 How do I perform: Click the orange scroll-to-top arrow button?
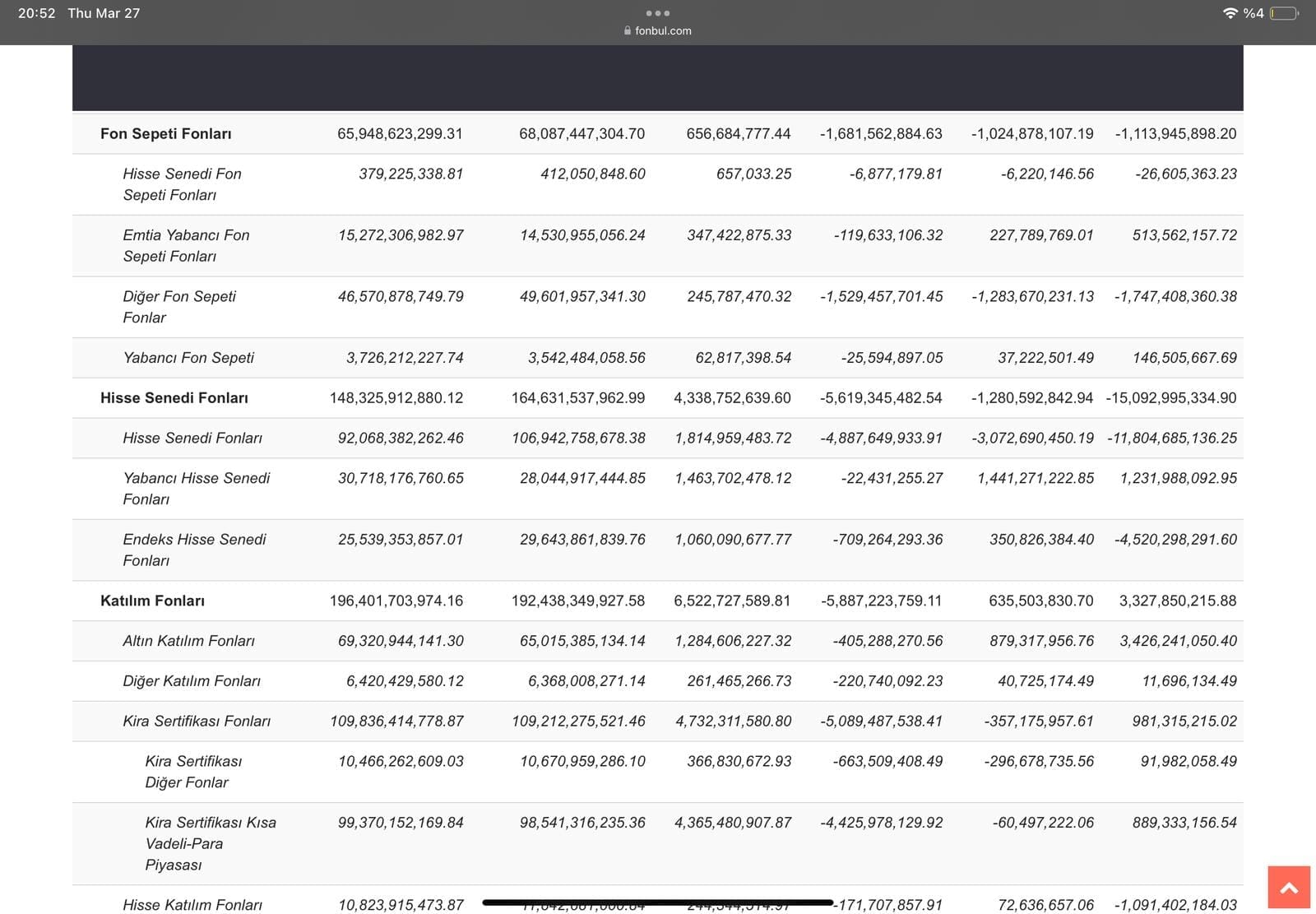tap(1288, 888)
